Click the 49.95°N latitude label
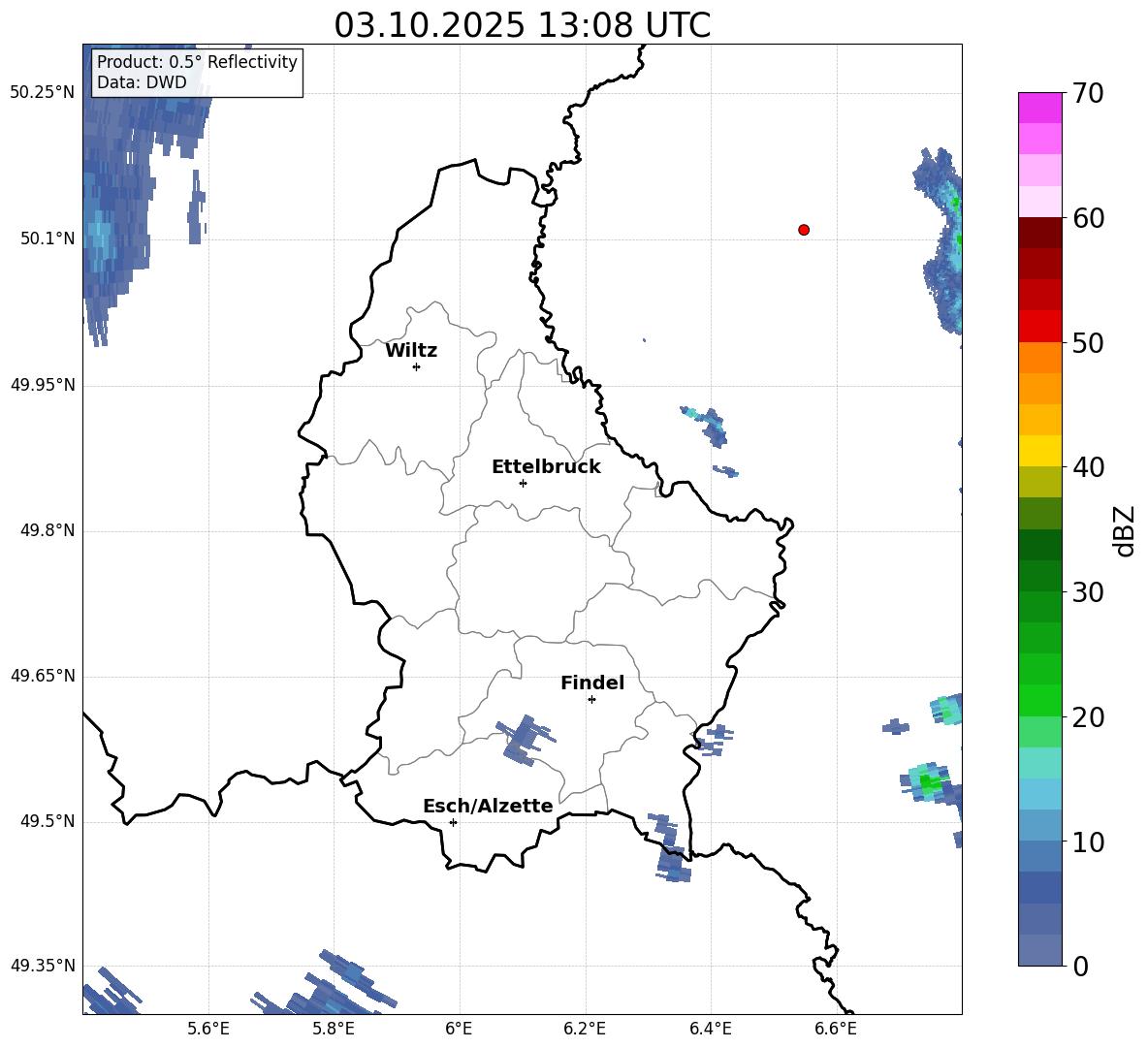The width and height of the screenshot is (1148, 1048). pyautogui.click(x=43, y=385)
